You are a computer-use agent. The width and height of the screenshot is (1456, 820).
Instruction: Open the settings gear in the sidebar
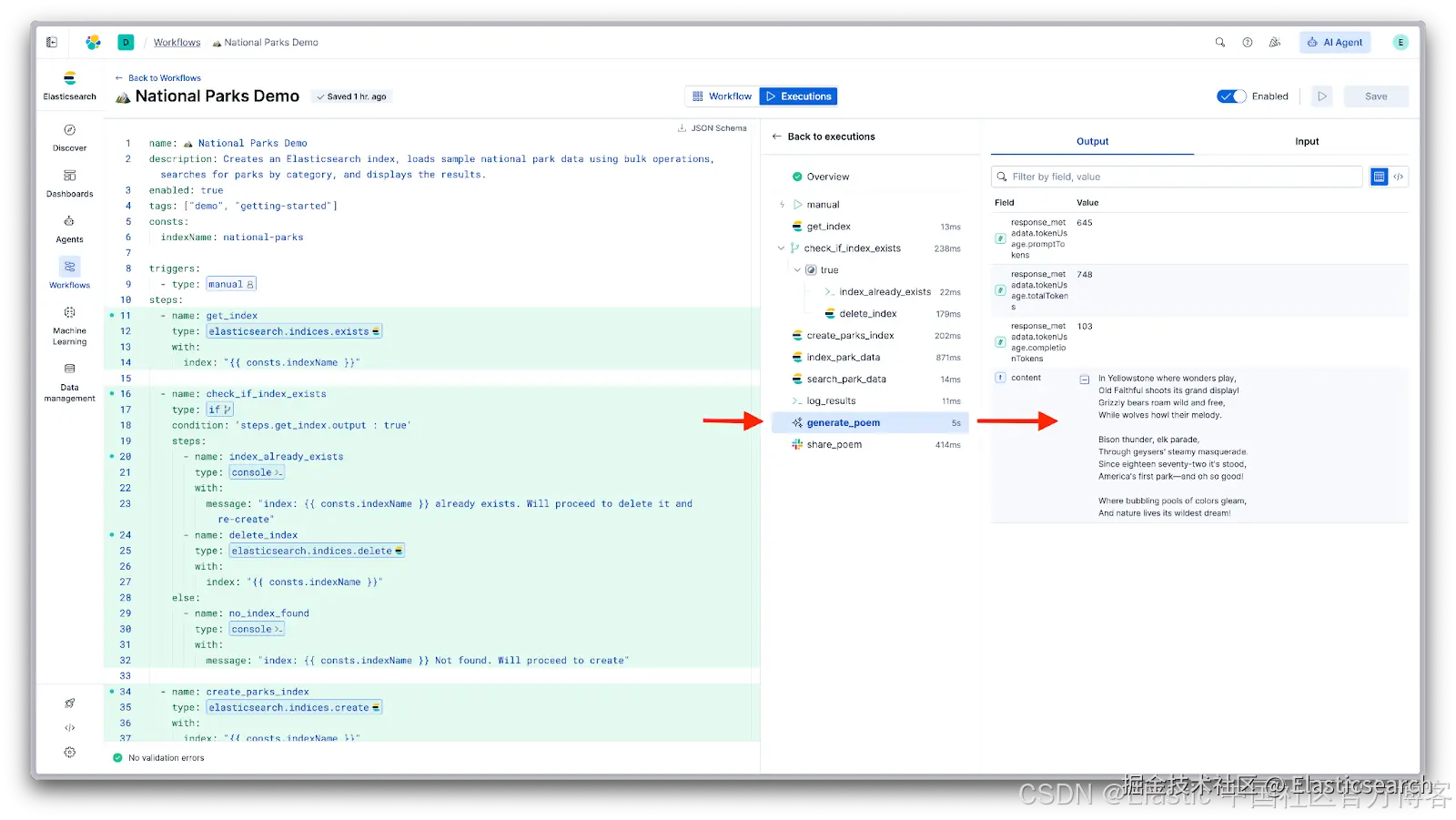click(69, 753)
